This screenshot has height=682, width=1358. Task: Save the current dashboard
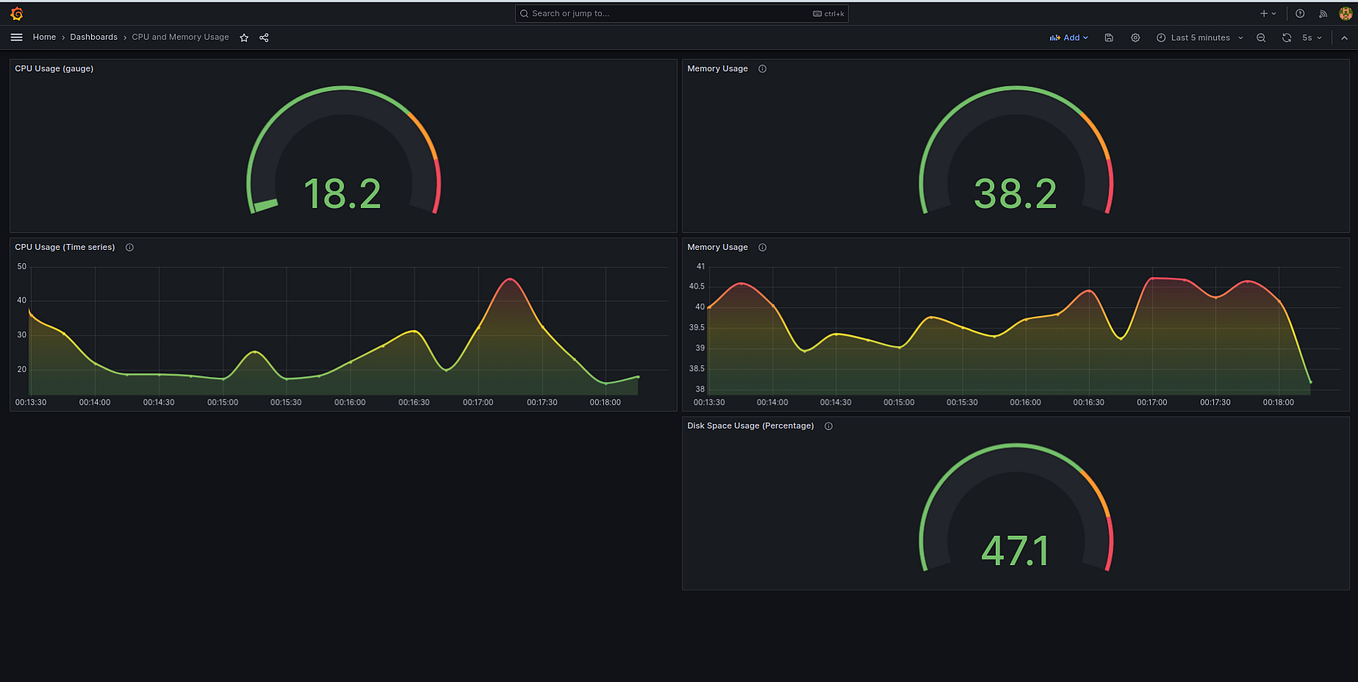click(x=1108, y=37)
